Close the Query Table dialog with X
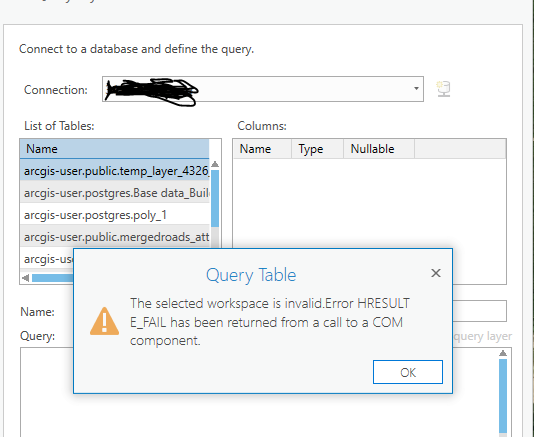Screen dimensions: 534x437 pos(436,273)
